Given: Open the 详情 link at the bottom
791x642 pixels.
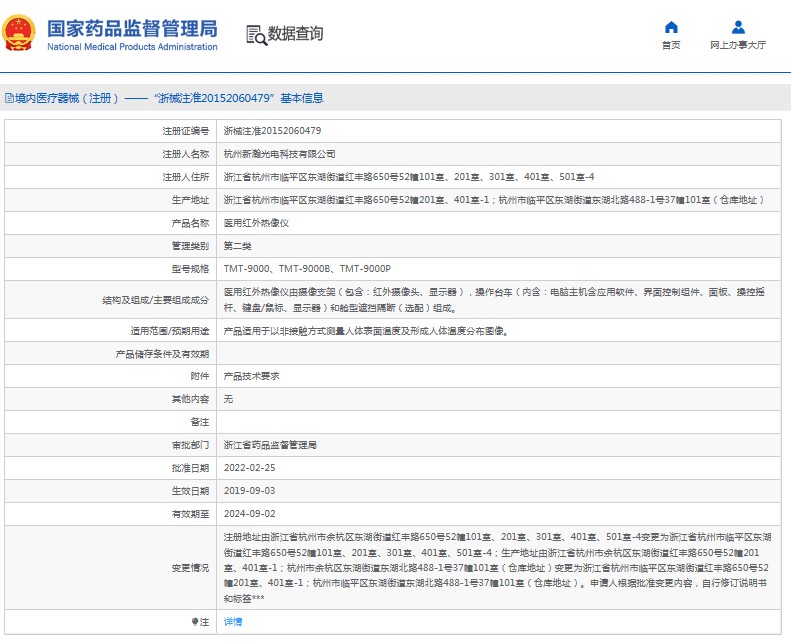Looking at the screenshot, I should [x=232, y=622].
